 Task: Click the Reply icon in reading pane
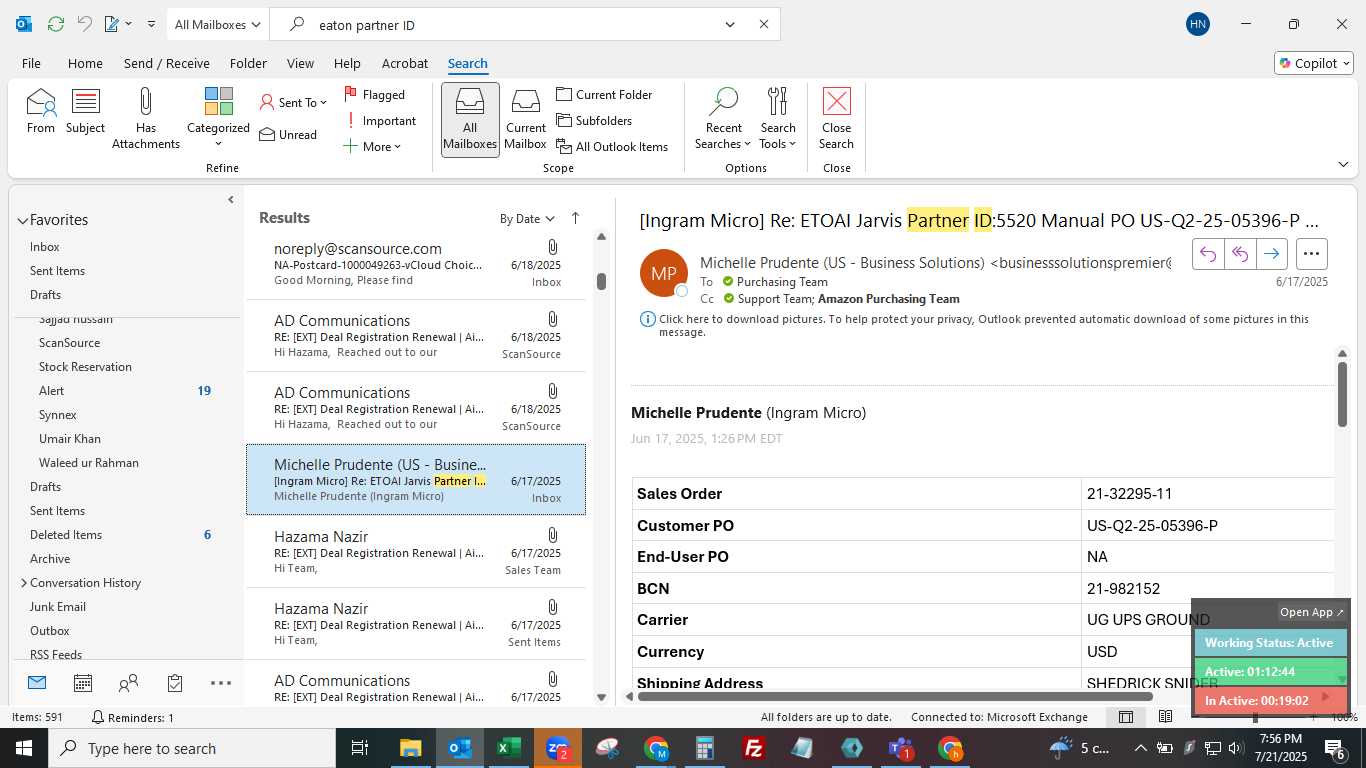click(x=1208, y=254)
